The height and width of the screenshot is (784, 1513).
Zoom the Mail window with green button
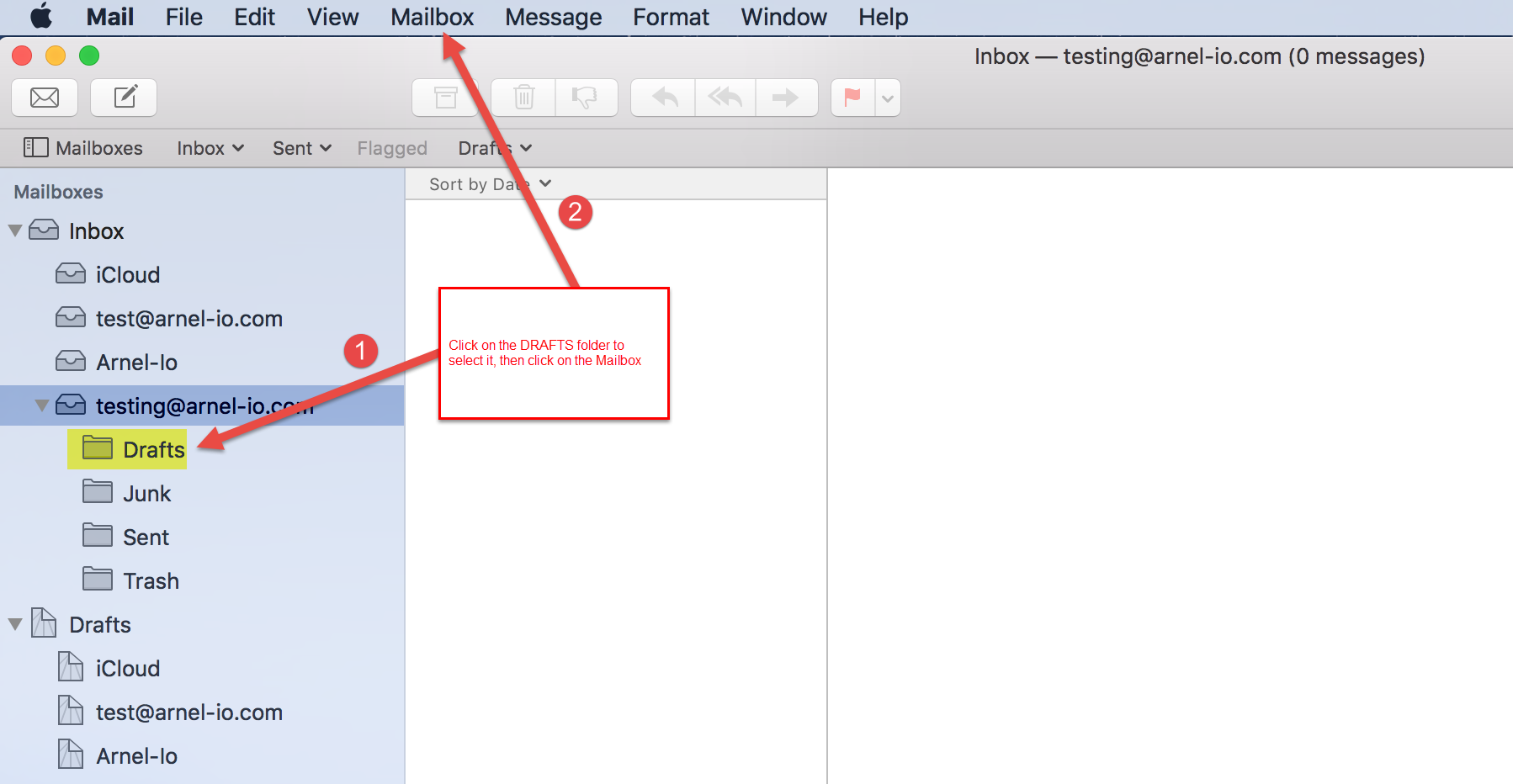point(89,56)
